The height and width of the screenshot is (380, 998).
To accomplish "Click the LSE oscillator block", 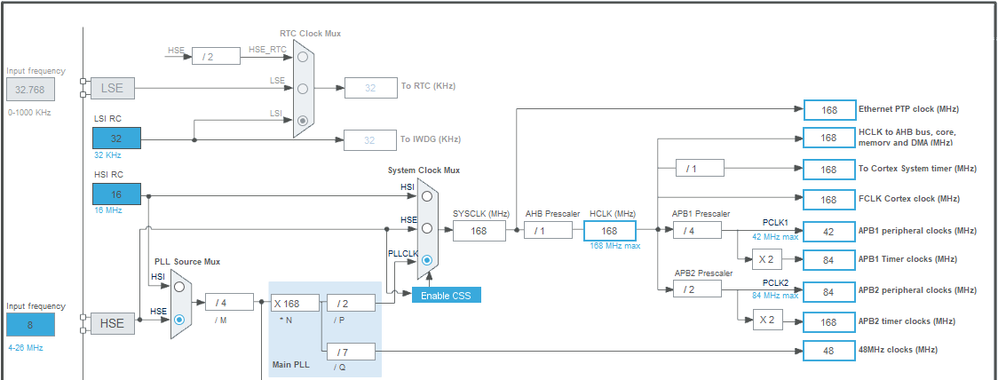I will coord(113,88).
